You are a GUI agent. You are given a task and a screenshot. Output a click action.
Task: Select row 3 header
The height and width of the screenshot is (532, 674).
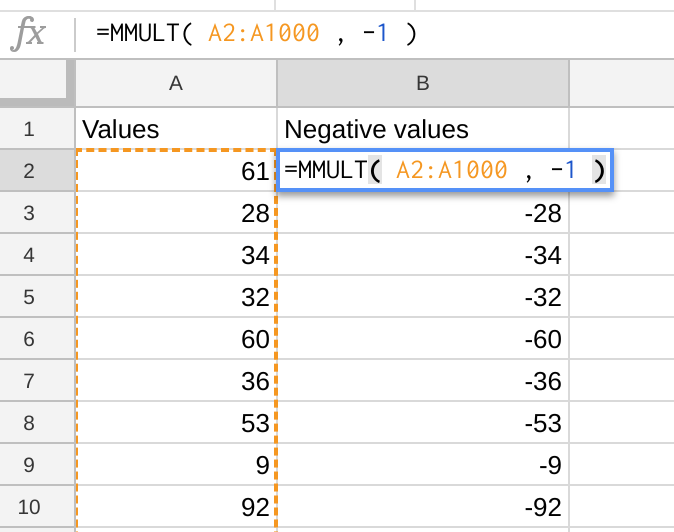tap(37, 213)
